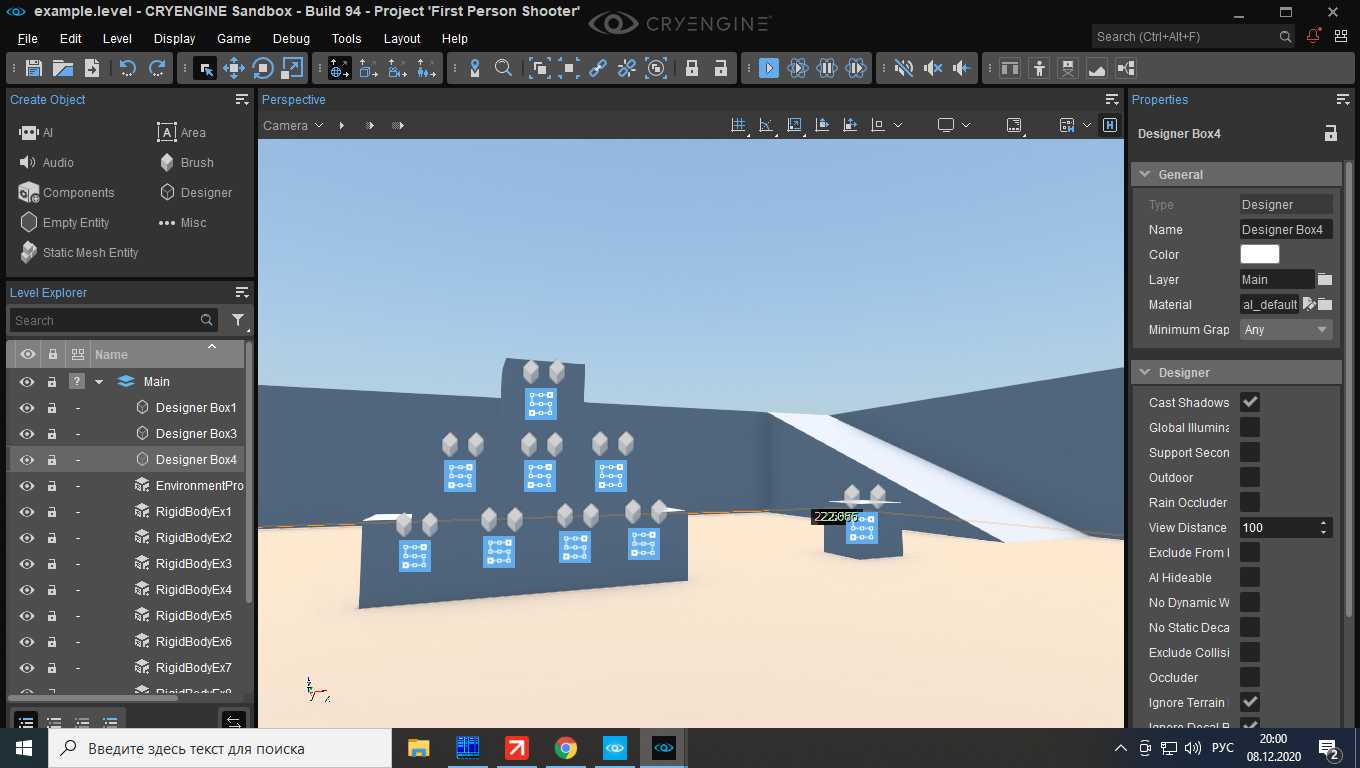Open the Edit menu

tap(70, 38)
